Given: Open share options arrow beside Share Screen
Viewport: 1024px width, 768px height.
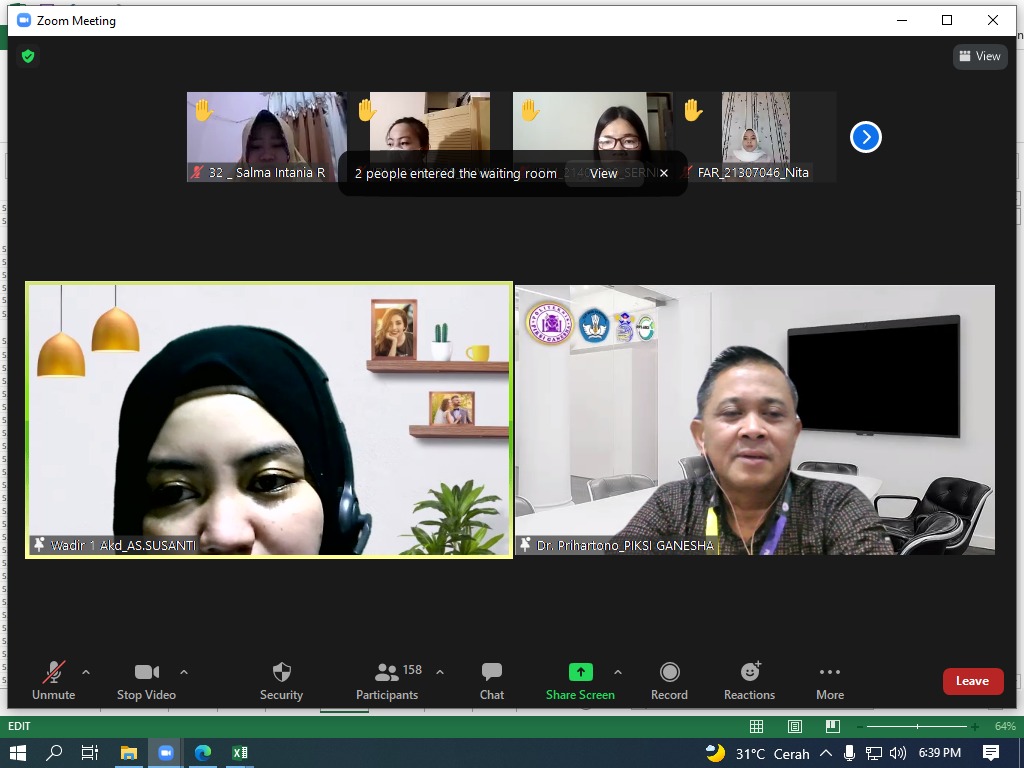Looking at the screenshot, I should pos(618,672).
